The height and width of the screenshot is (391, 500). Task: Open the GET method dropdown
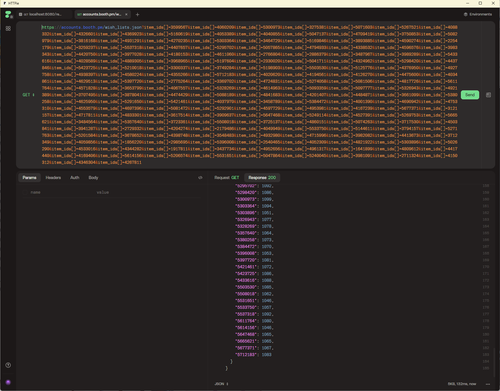tap(28, 95)
